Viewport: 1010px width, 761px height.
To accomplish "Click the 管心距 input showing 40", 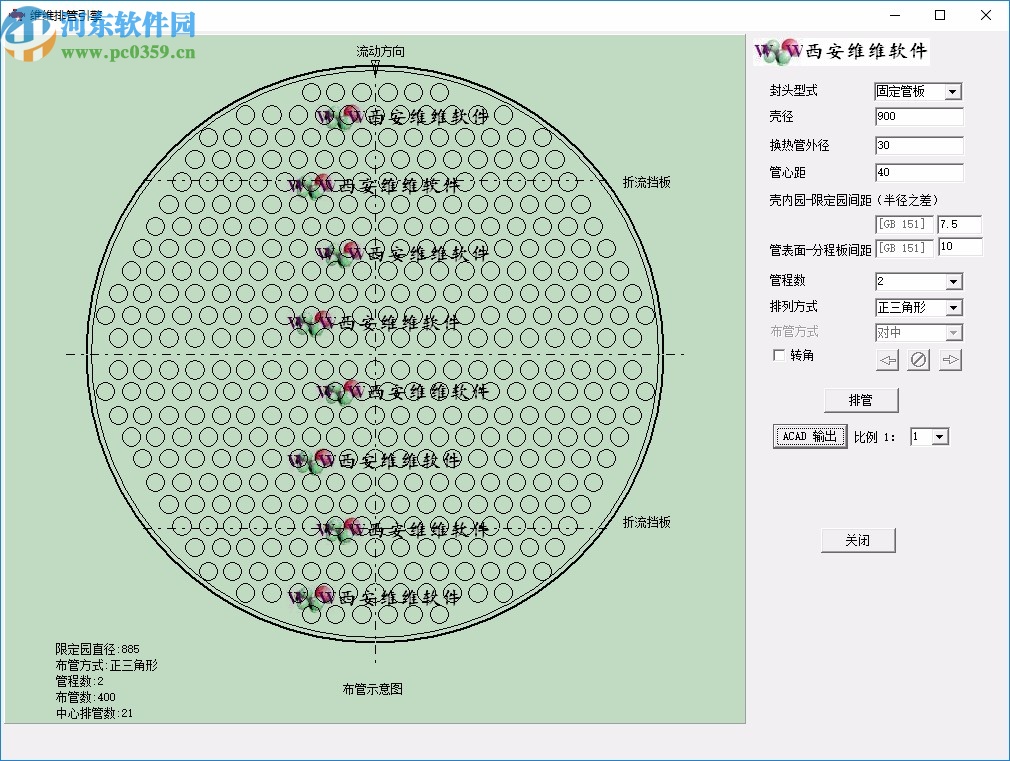I will pos(917,172).
